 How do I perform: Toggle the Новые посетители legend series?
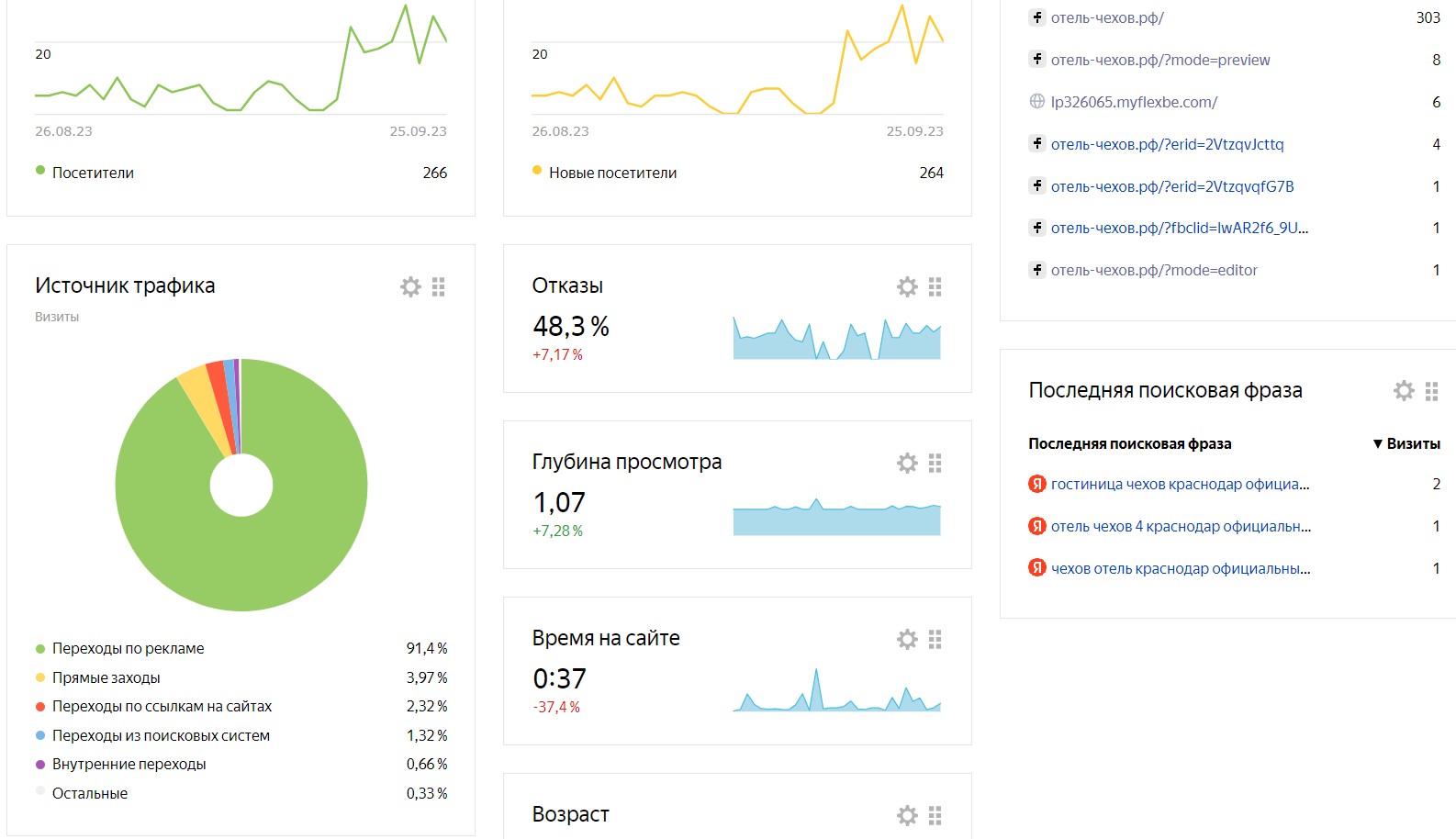611,173
